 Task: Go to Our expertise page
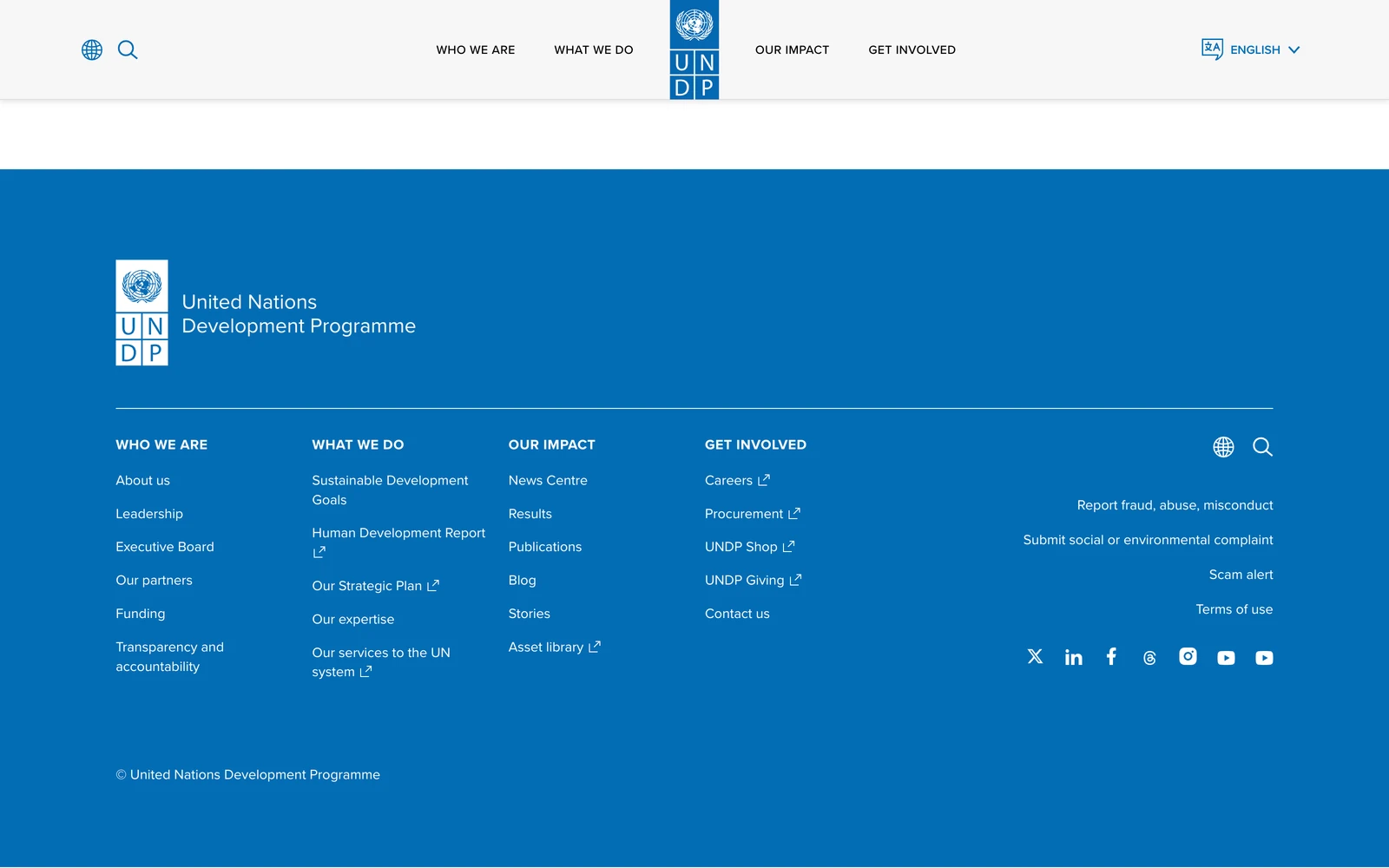click(x=352, y=619)
